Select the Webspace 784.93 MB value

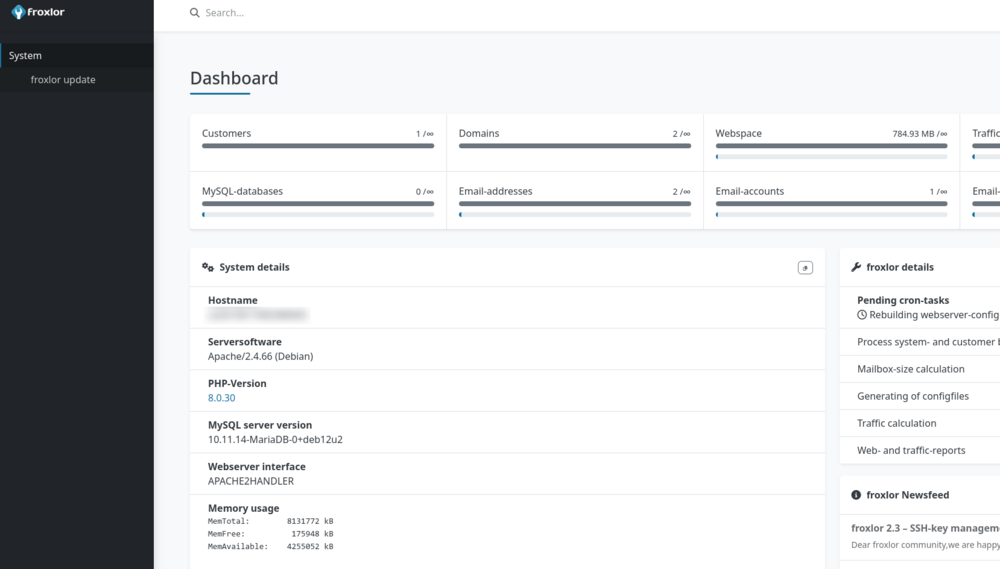coord(920,134)
